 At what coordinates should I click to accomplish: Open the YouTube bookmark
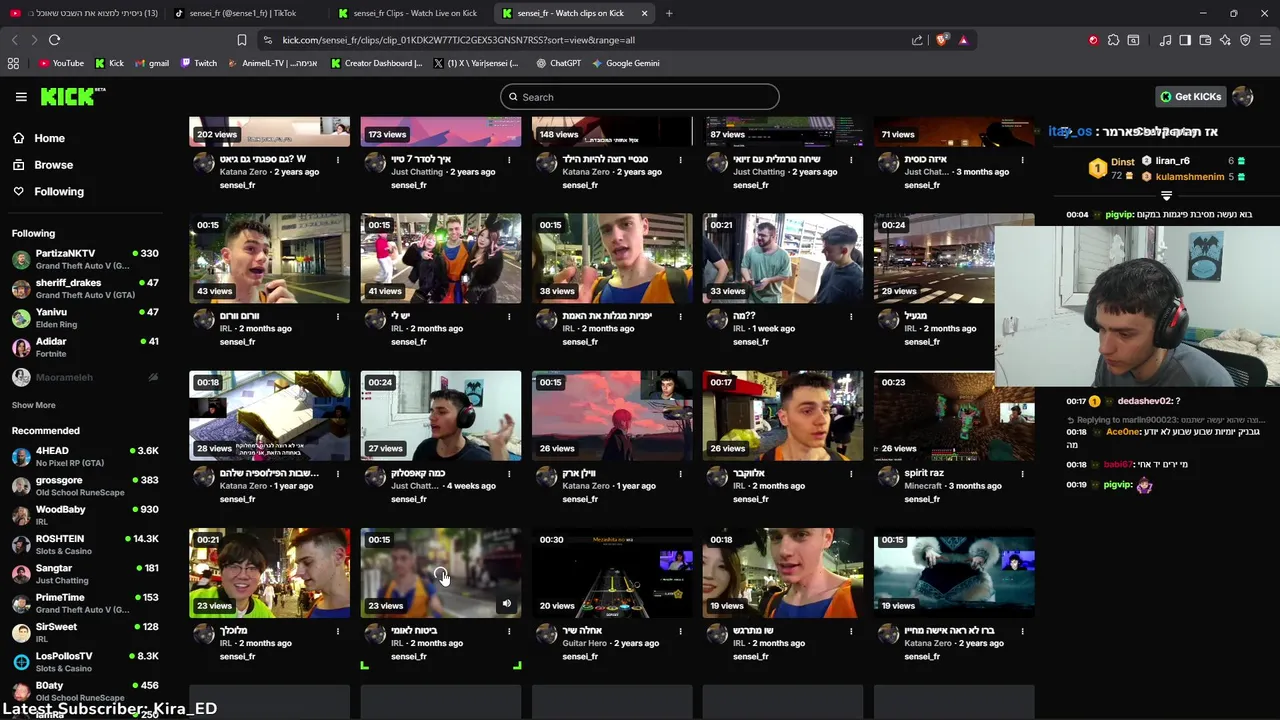click(61, 63)
